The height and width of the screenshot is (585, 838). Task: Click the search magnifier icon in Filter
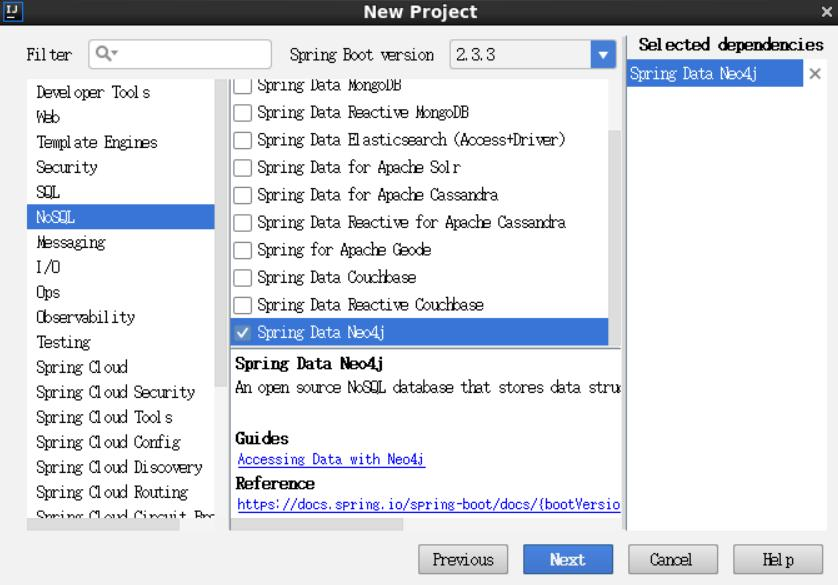tap(102, 53)
